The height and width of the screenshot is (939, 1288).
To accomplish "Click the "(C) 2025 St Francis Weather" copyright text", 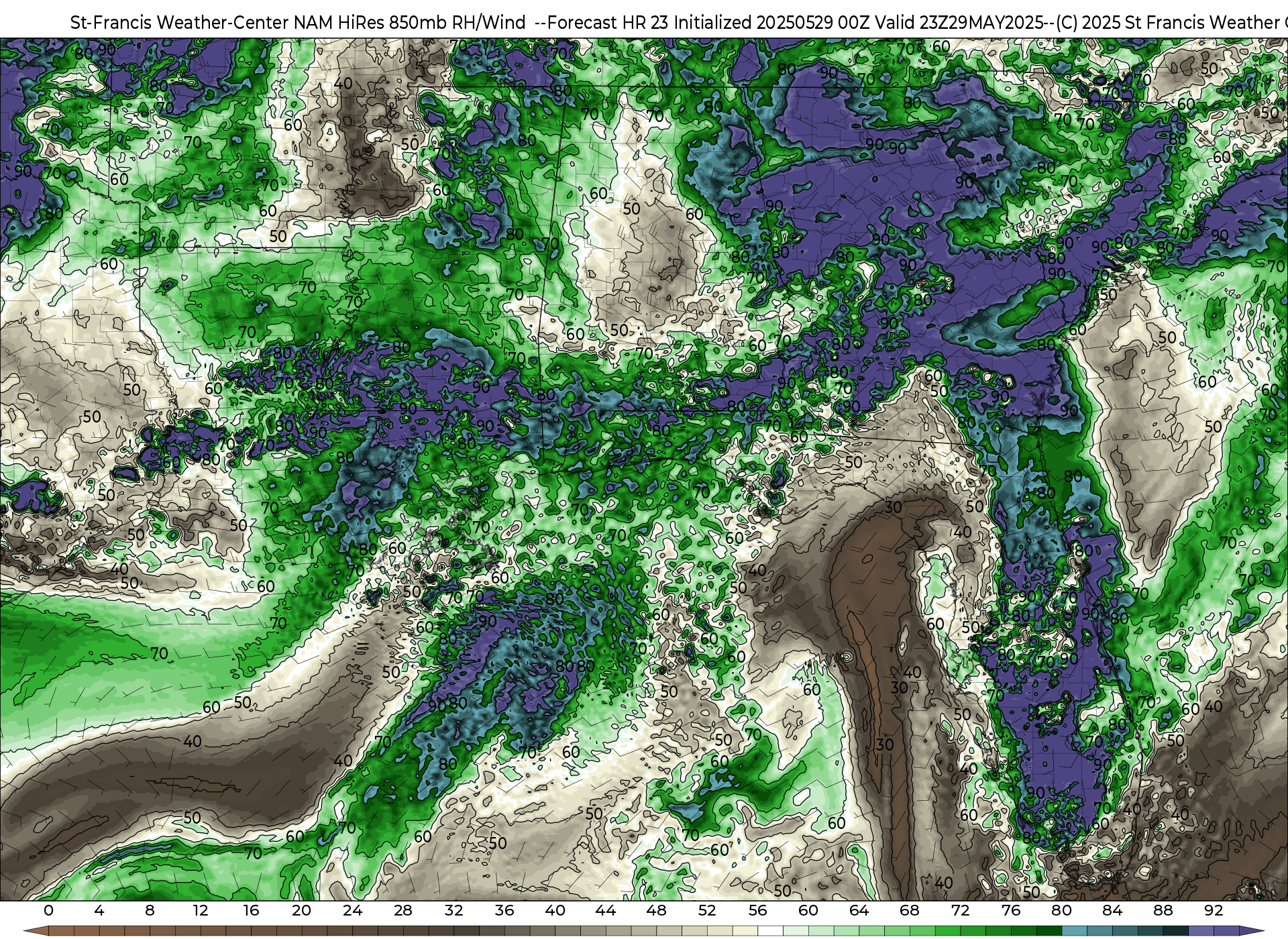I will click(1169, 23).
